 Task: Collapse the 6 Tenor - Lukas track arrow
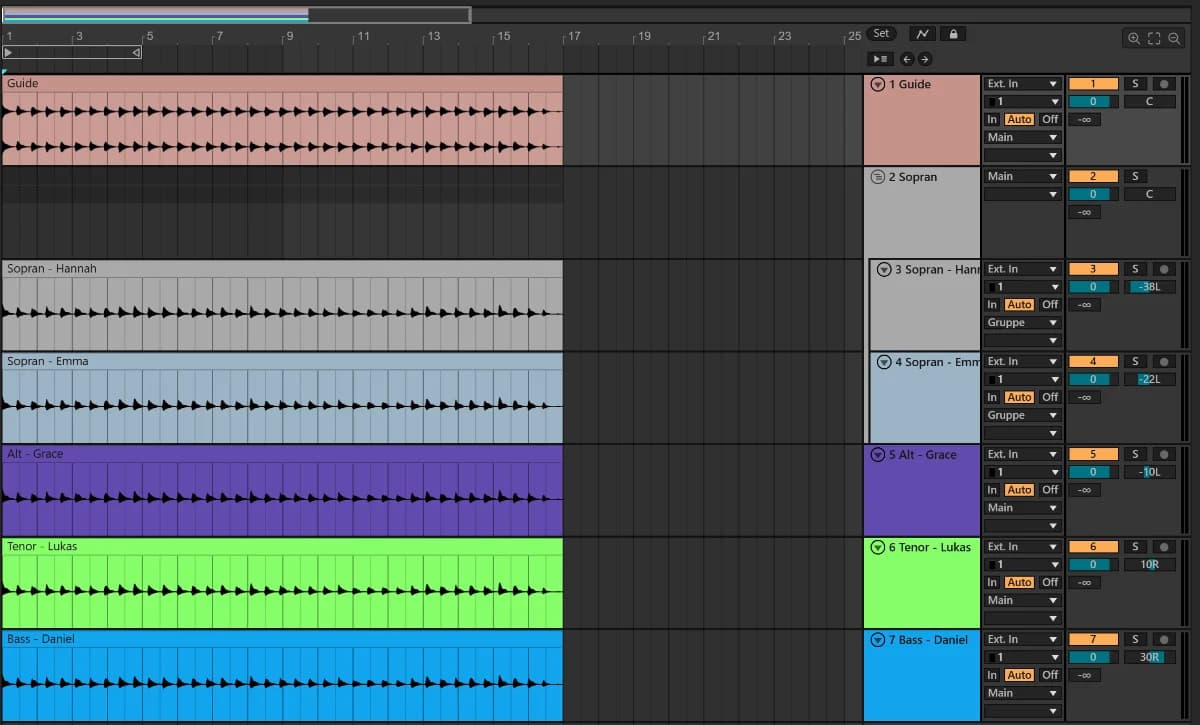[x=878, y=547]
